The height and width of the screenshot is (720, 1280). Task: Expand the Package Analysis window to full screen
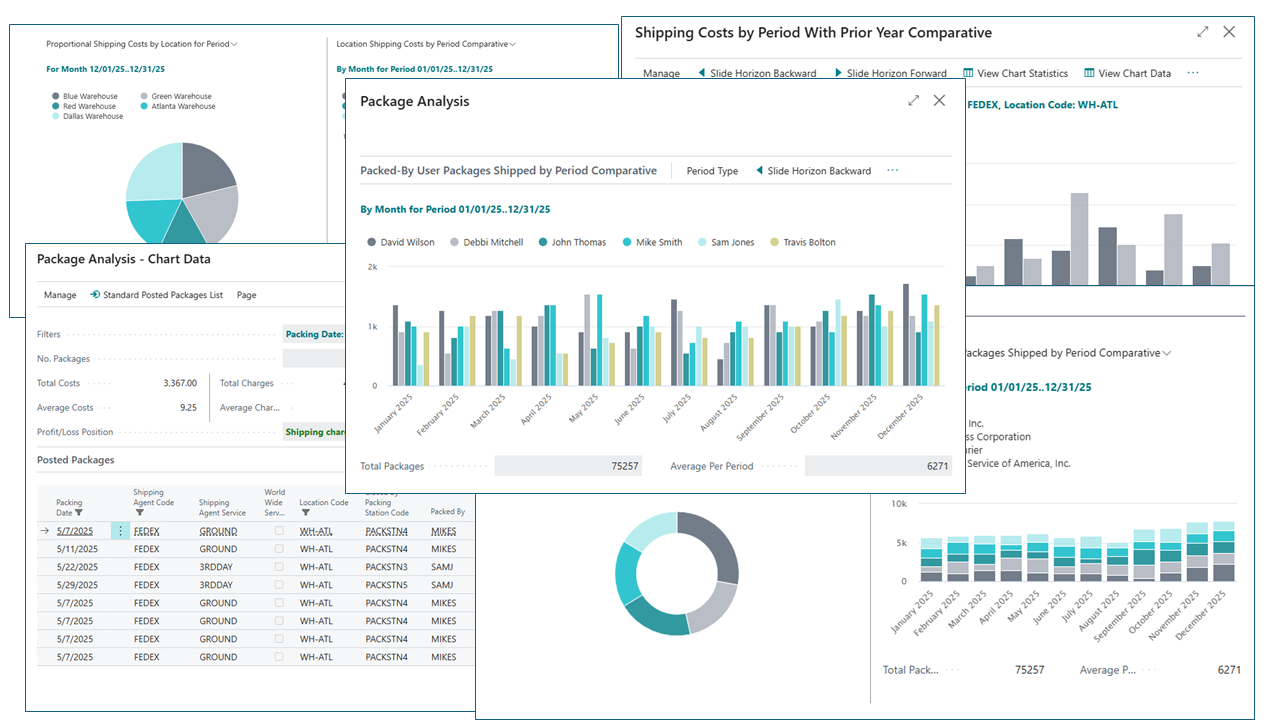click(x=913, y=100)
